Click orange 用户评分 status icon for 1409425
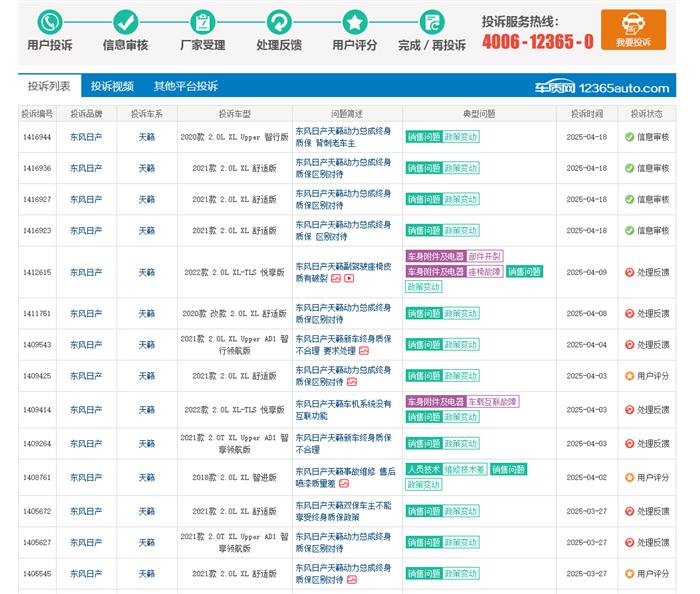The height and width of the screenshot is (594, 700). pyautogui.click(x=629, y=376)
